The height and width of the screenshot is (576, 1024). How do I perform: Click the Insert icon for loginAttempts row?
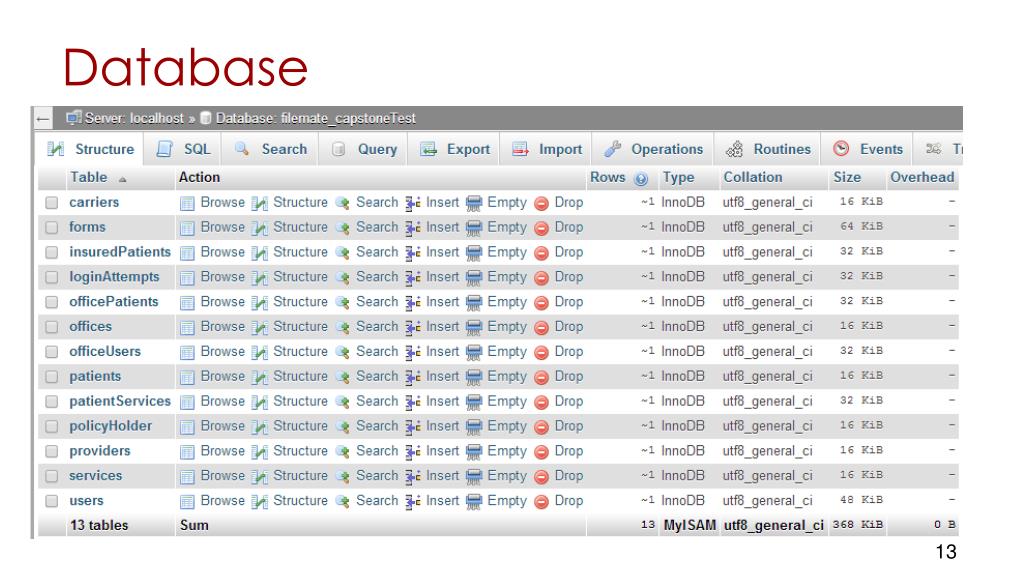click(x=413, y=278)
